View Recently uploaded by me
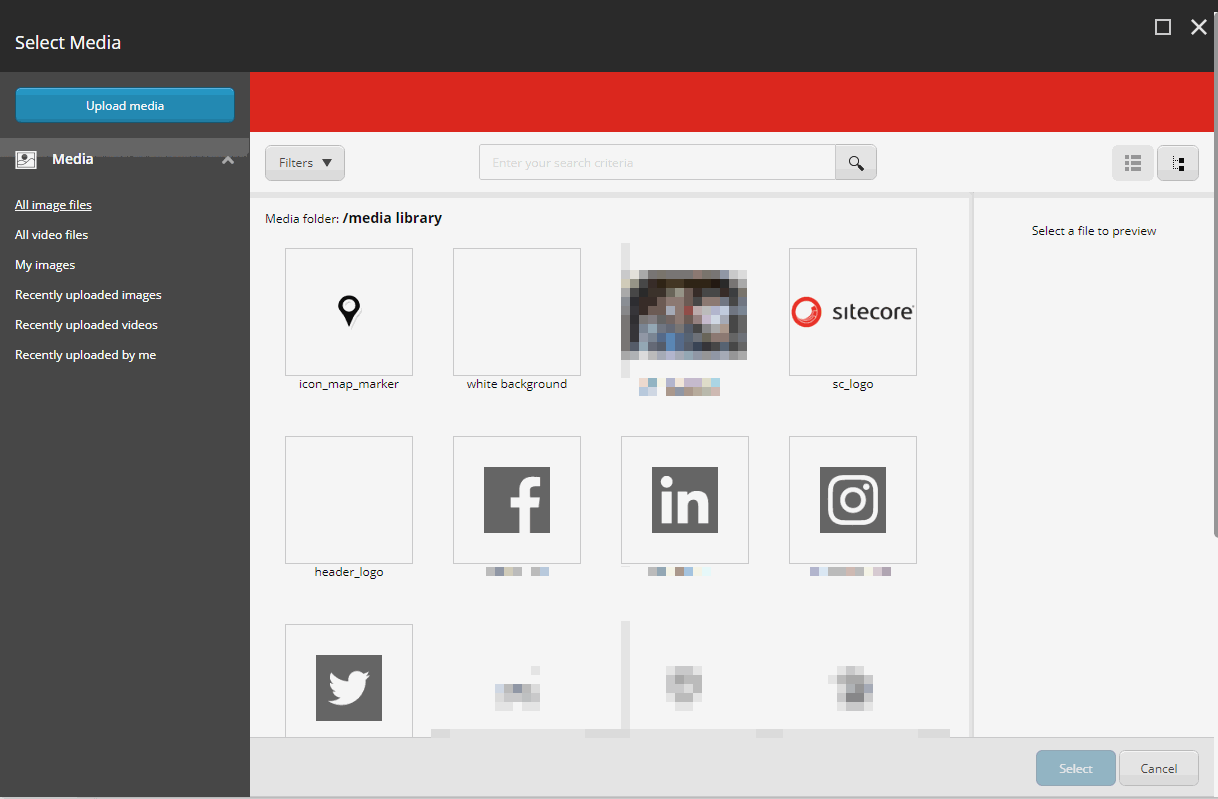 85,355
